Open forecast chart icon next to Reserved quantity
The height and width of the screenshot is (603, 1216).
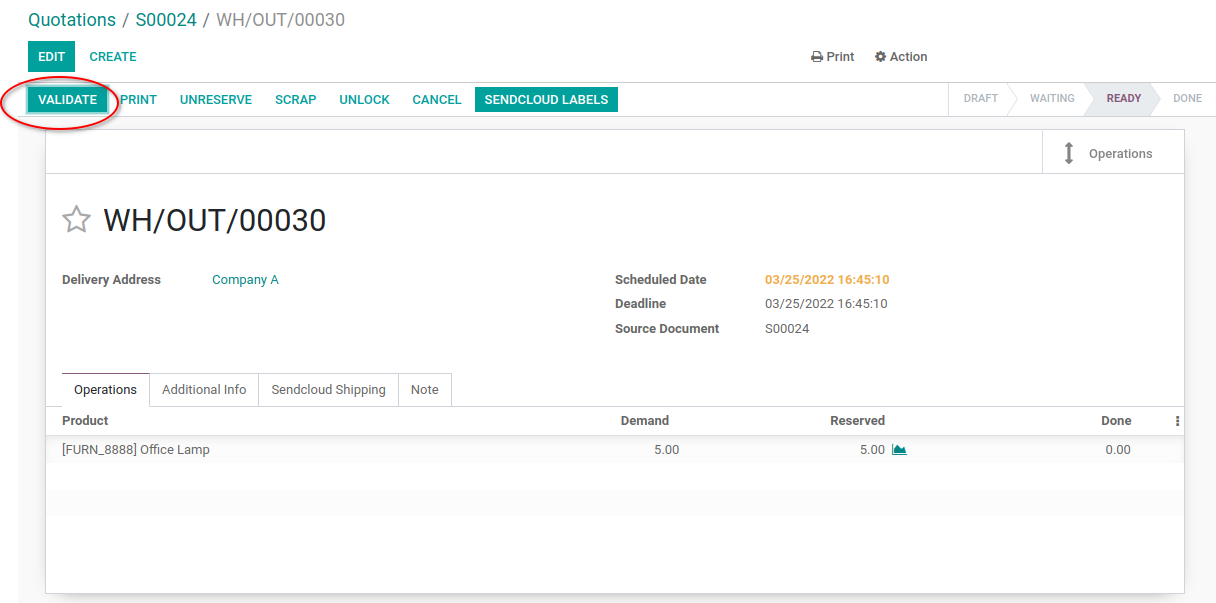pos(899,450)
